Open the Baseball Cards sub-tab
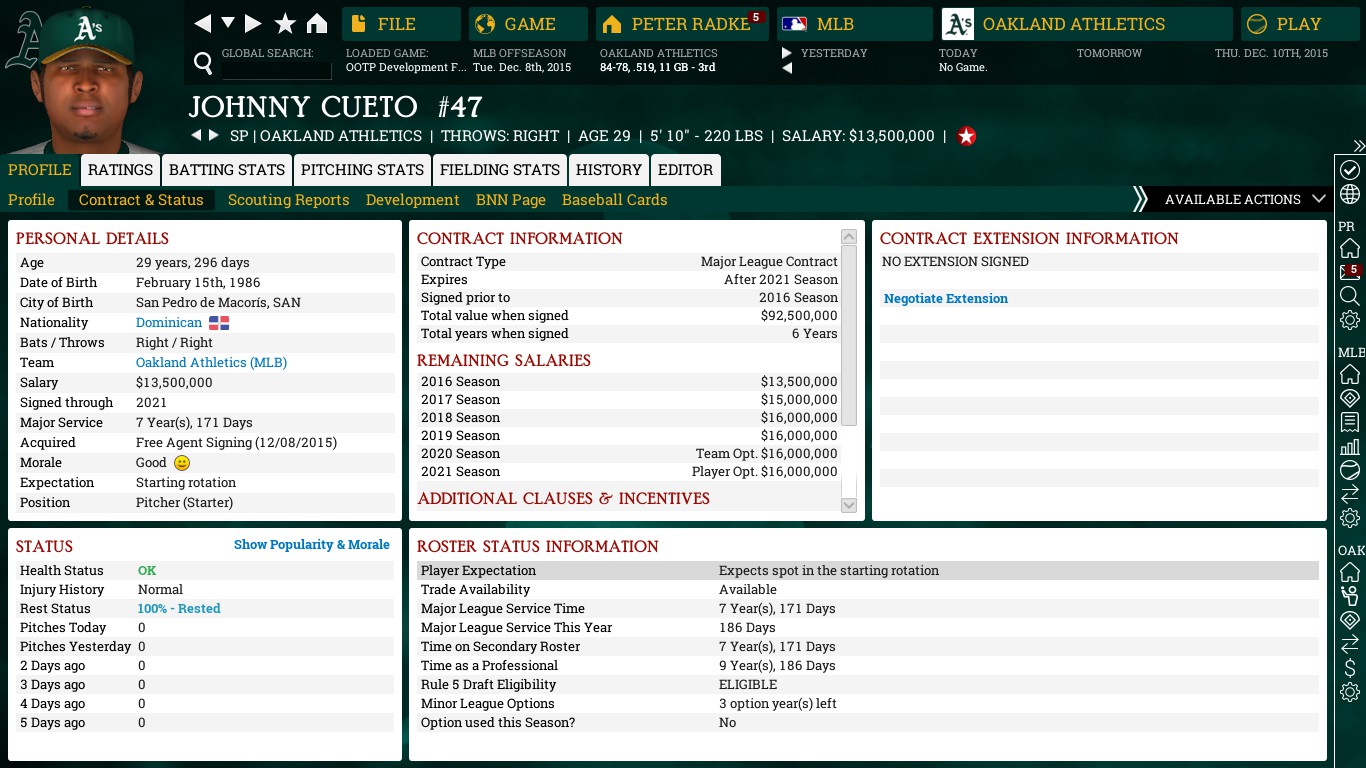 615,200
